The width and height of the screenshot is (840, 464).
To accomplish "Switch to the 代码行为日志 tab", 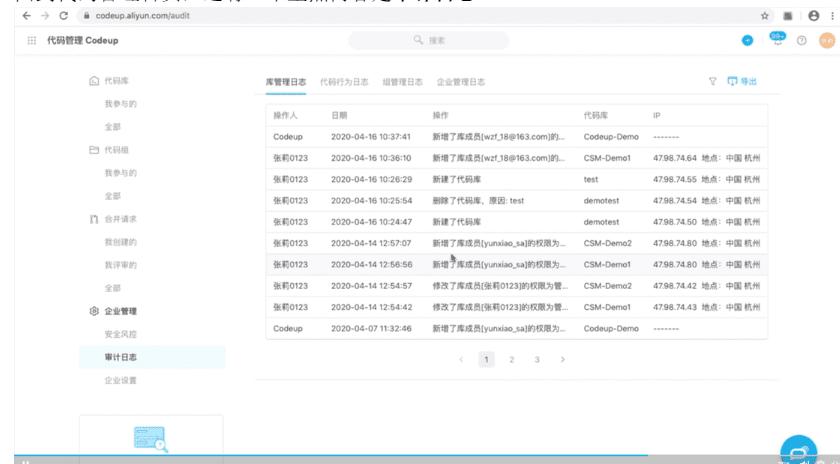I will point(344,82).
